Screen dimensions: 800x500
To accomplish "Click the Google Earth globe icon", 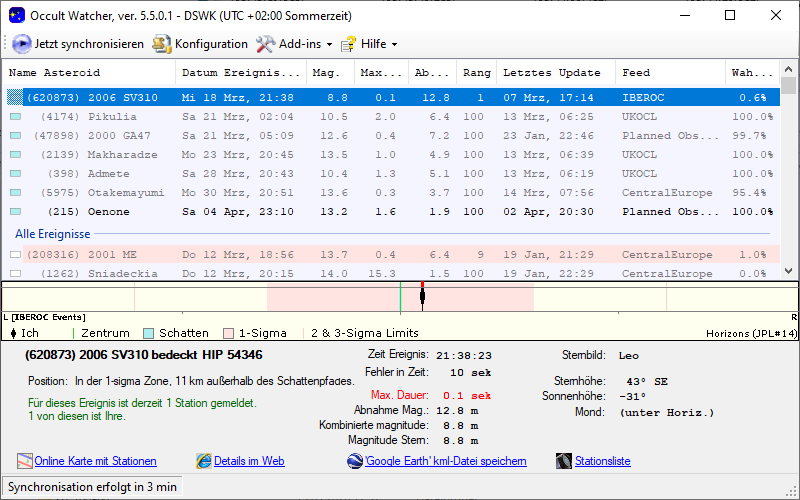I will [x=355, y=461].
